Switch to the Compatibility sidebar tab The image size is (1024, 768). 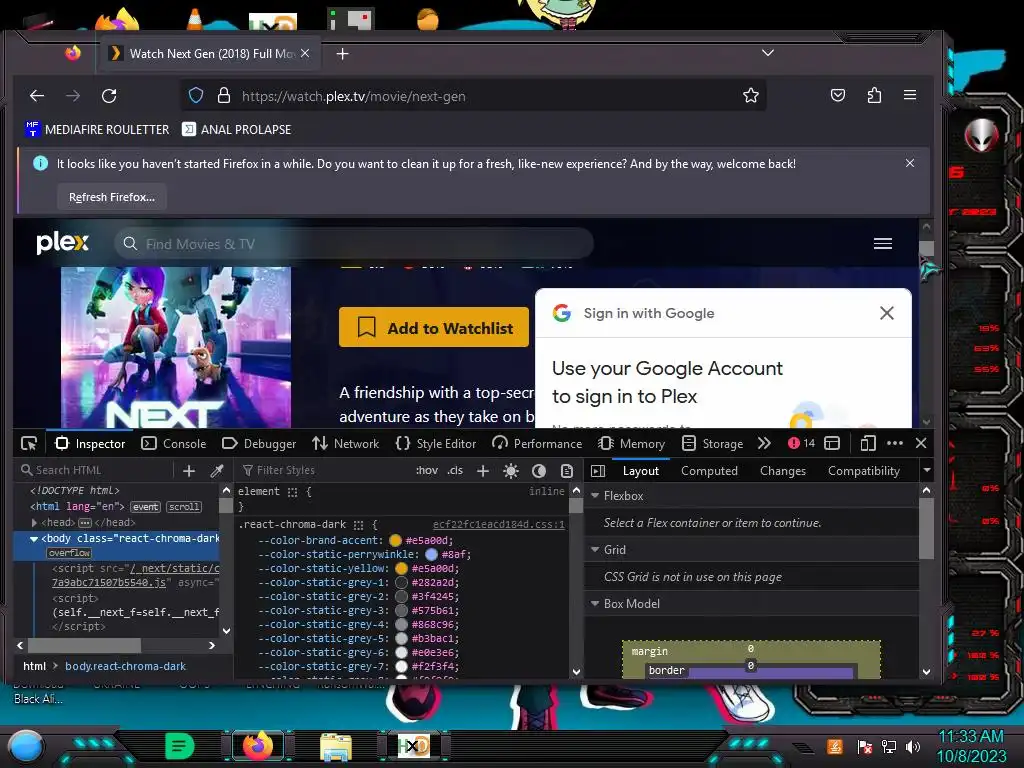click(863, 471)
